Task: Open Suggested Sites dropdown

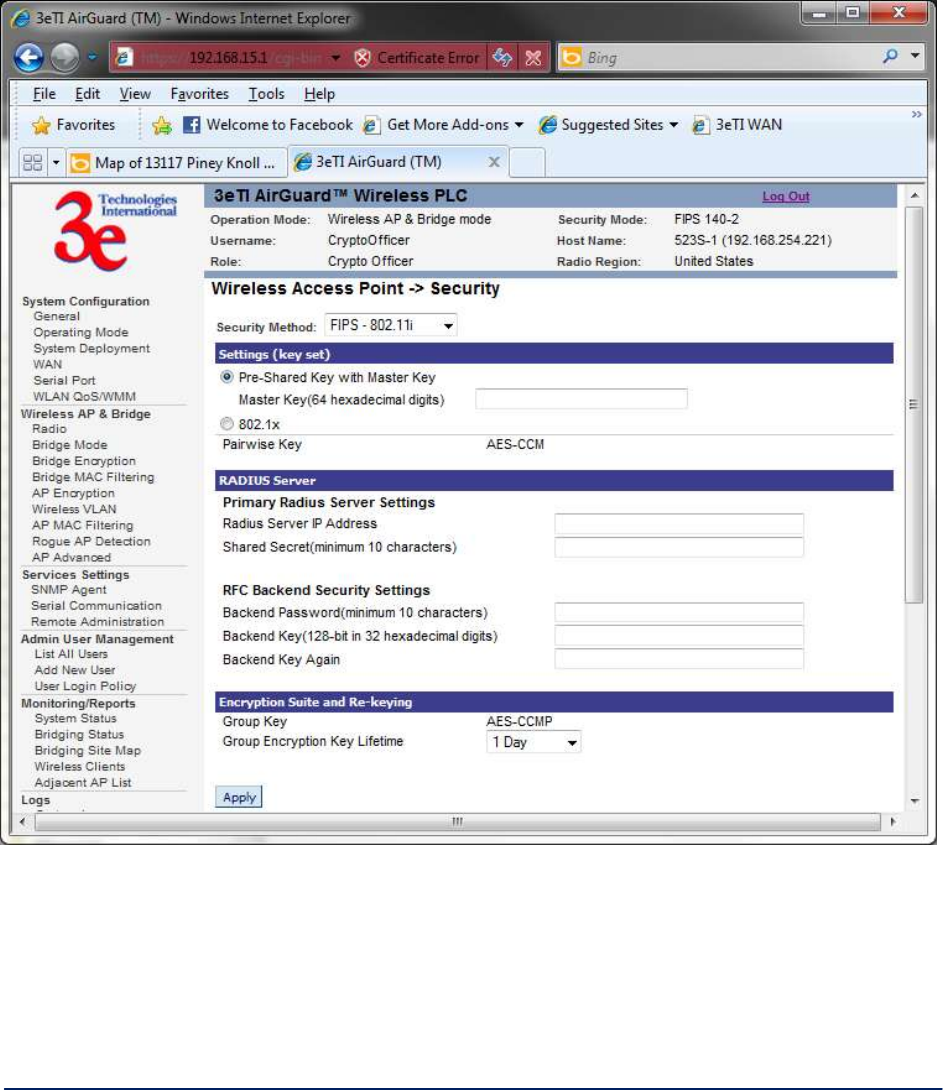Action: (609, 125)
